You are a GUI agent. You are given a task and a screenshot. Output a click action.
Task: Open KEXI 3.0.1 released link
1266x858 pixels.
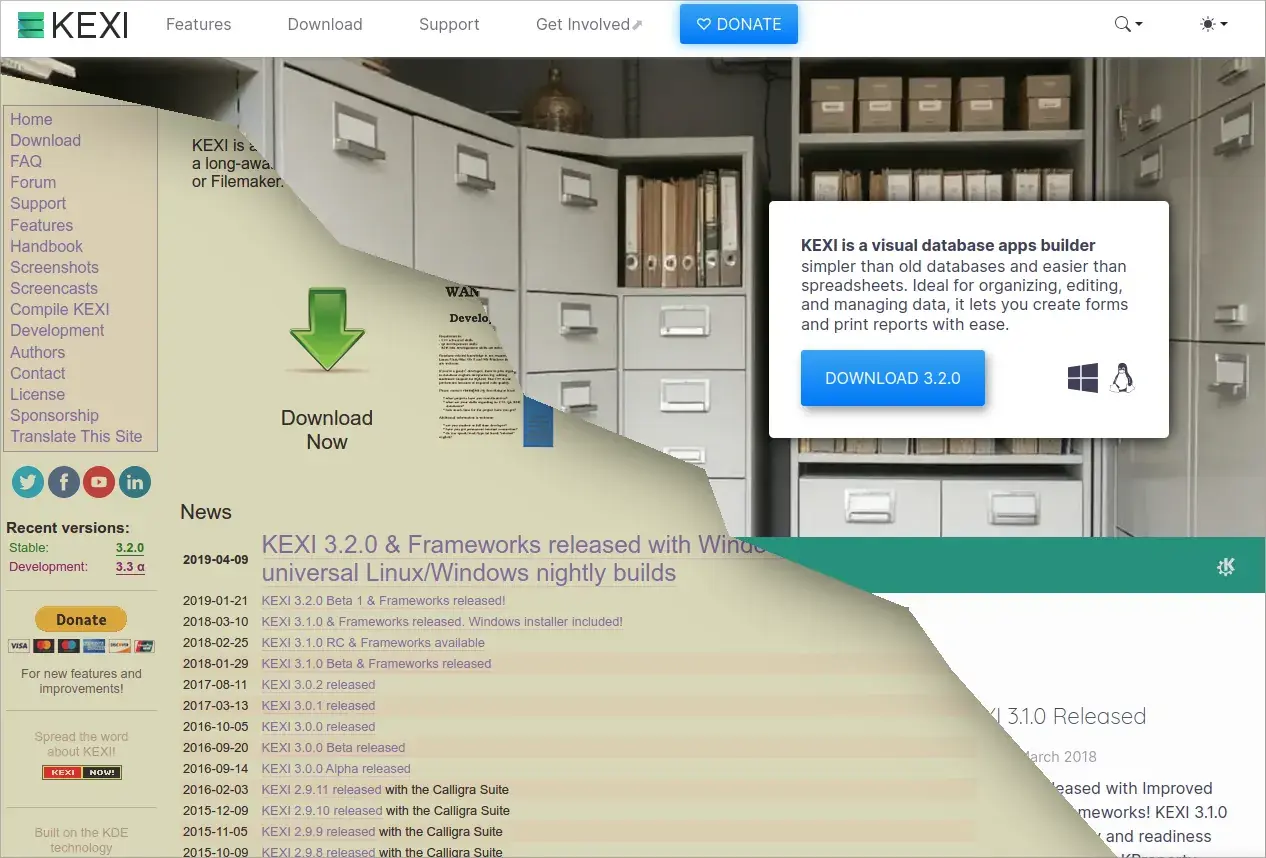click(x=318, y=706)
